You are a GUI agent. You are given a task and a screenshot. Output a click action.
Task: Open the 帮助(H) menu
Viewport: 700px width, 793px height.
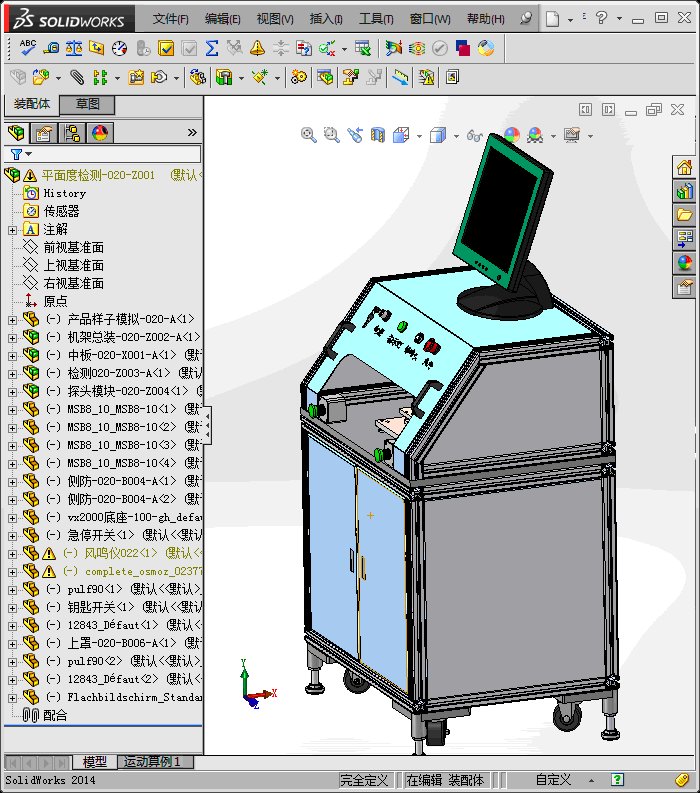(x=486, y=19)
